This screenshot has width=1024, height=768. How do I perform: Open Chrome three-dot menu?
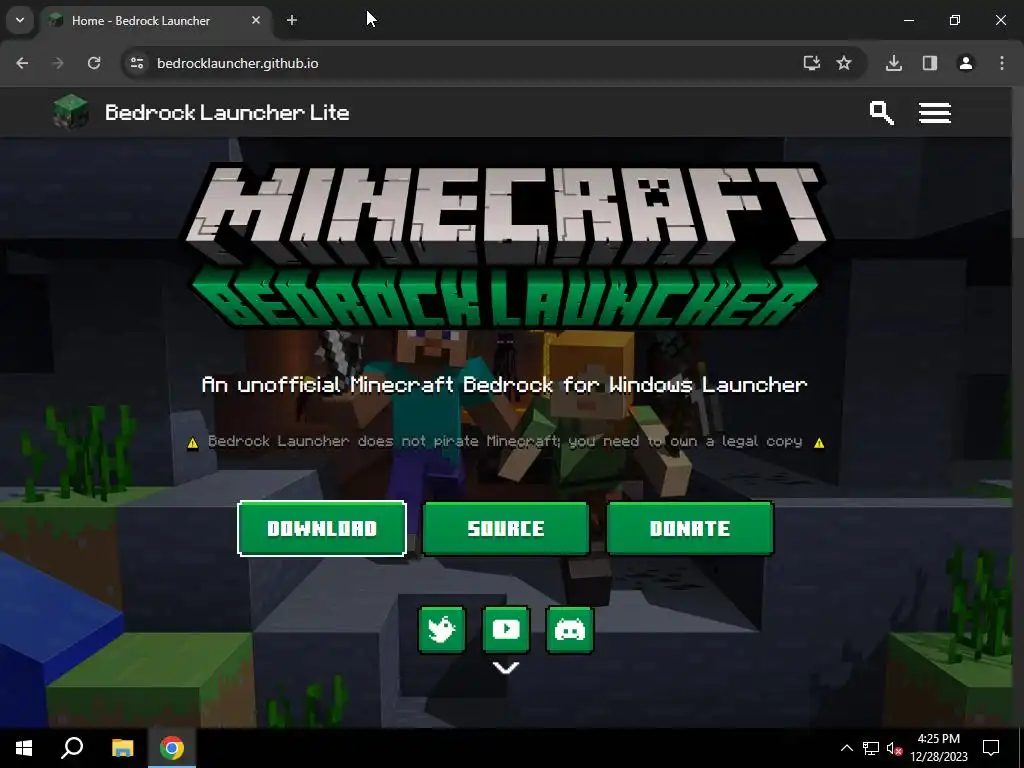click(1002, 63)
